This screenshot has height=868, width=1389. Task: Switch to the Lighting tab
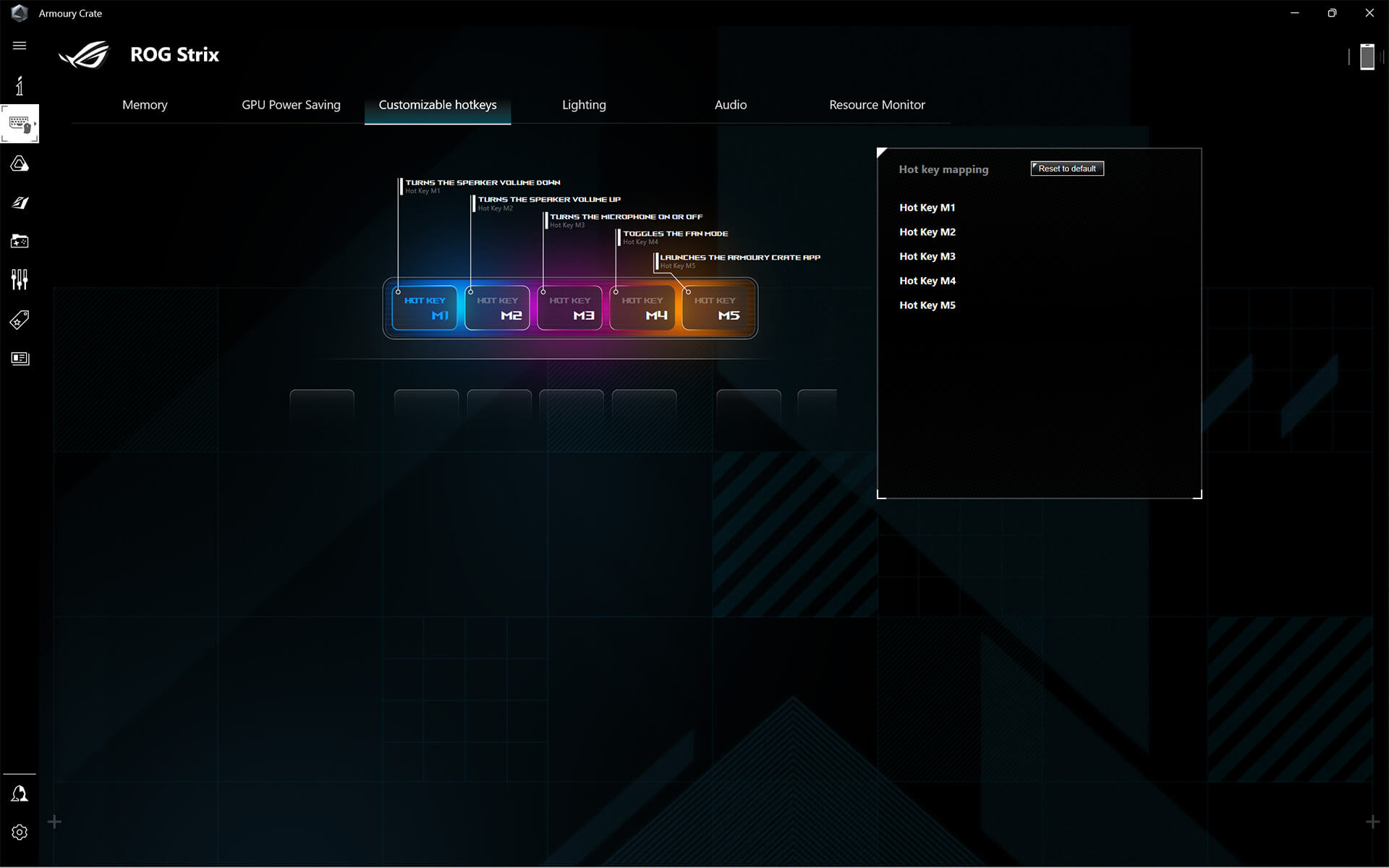(x=583, y=104)
